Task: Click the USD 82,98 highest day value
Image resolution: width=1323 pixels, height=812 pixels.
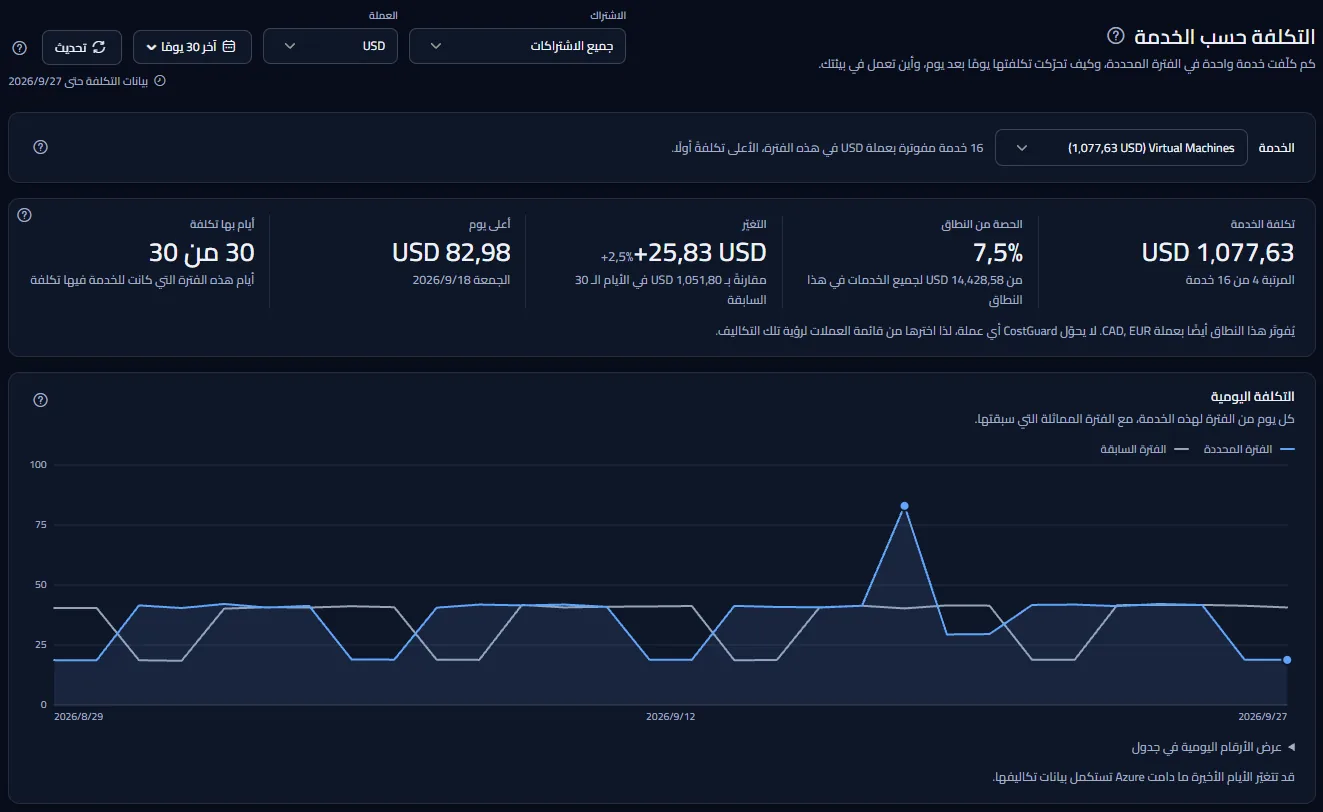Action: click(x=451, y=252)
